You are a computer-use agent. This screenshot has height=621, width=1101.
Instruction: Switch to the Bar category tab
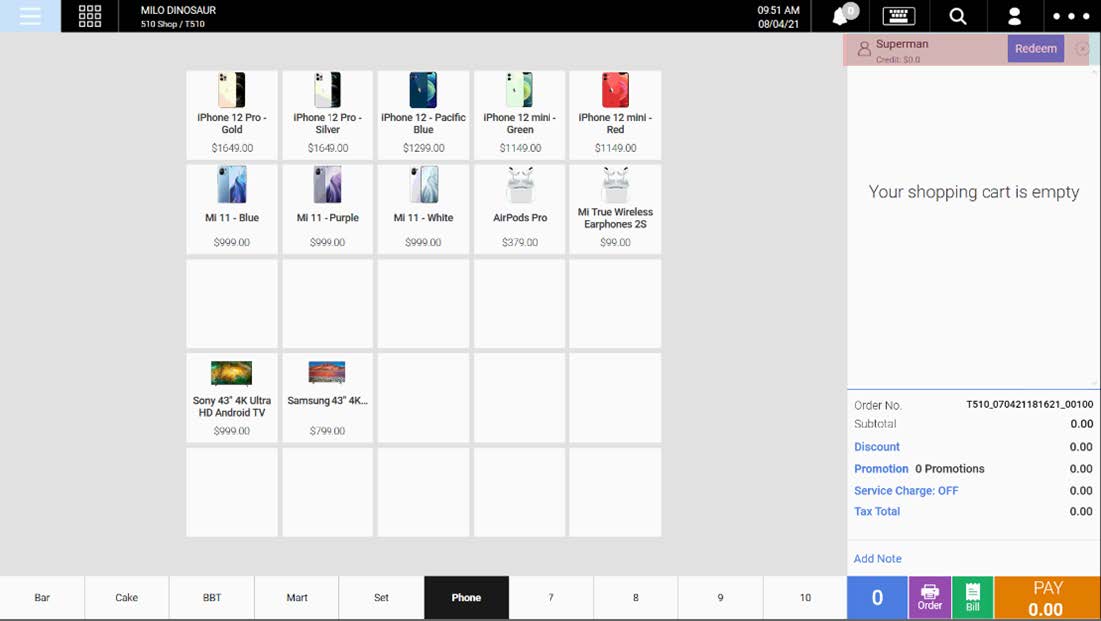[x=42, y=597]
